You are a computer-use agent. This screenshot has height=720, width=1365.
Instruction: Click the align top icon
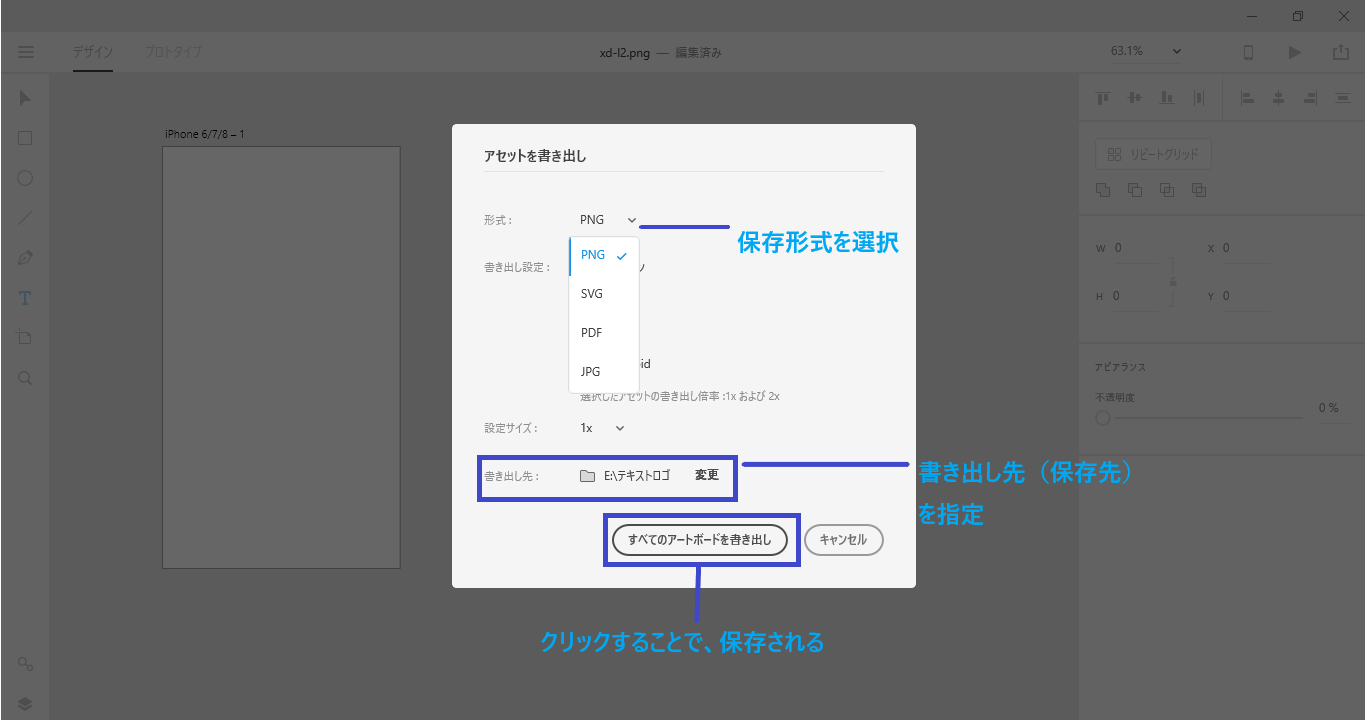click(x=1103, y=97)
